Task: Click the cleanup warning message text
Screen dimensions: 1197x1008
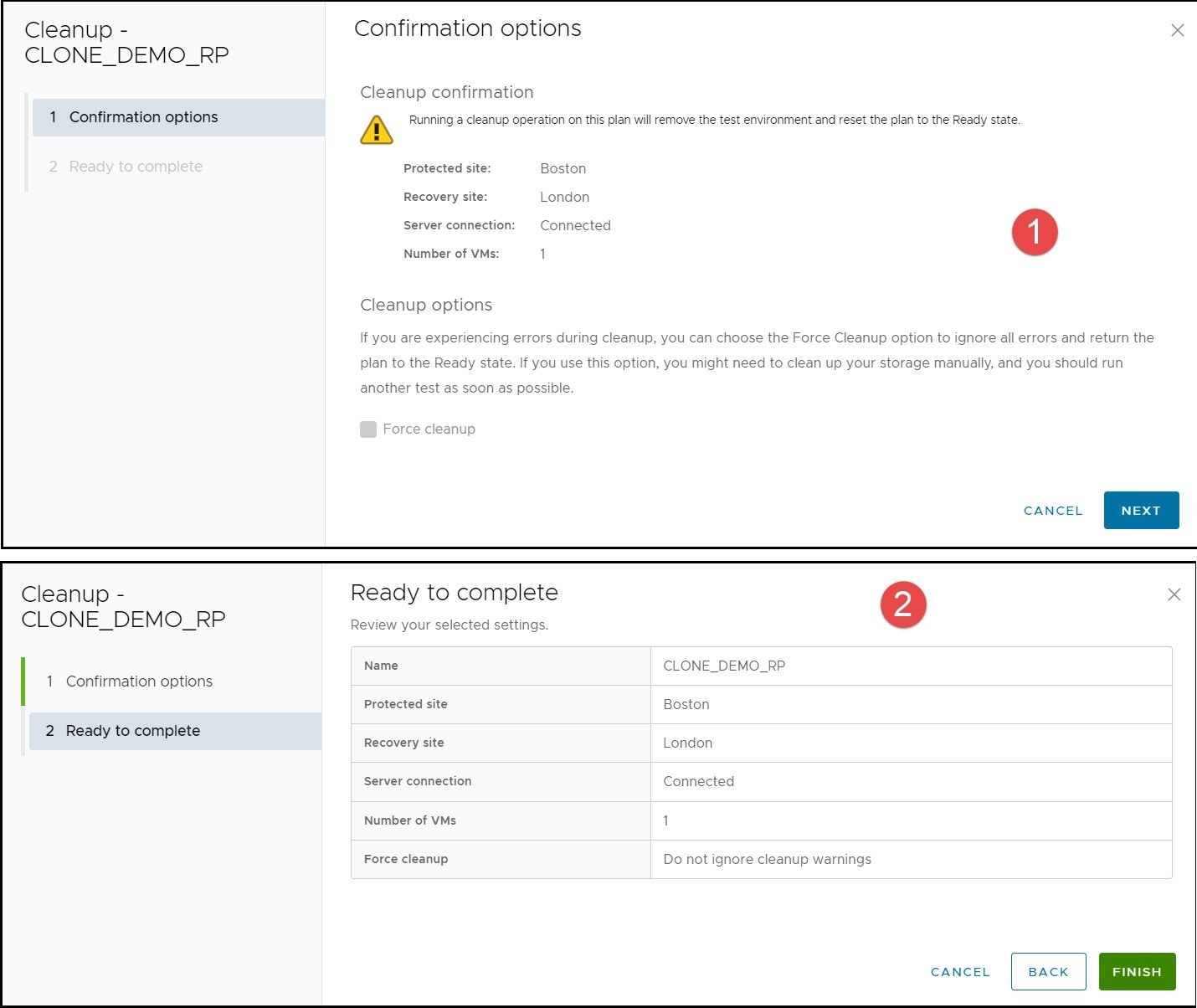Action: [714, 120]
